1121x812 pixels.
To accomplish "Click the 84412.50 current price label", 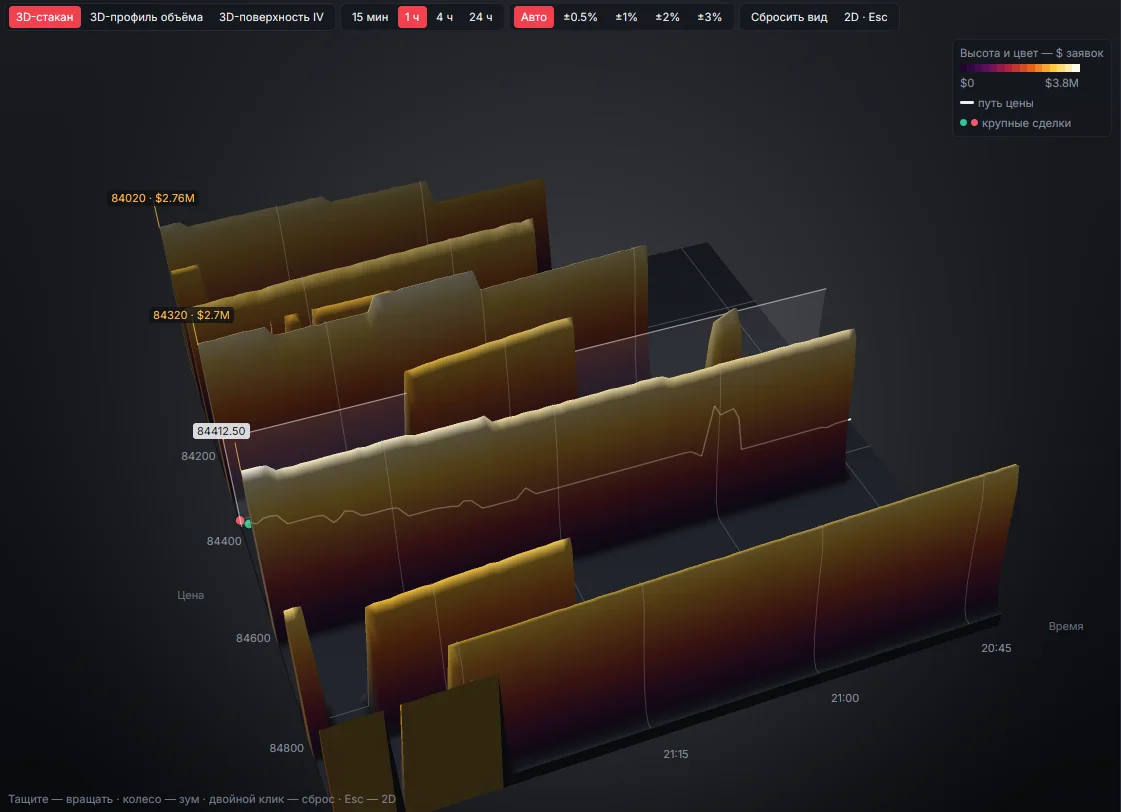I will pyautogui.click(x=221, y=431).
